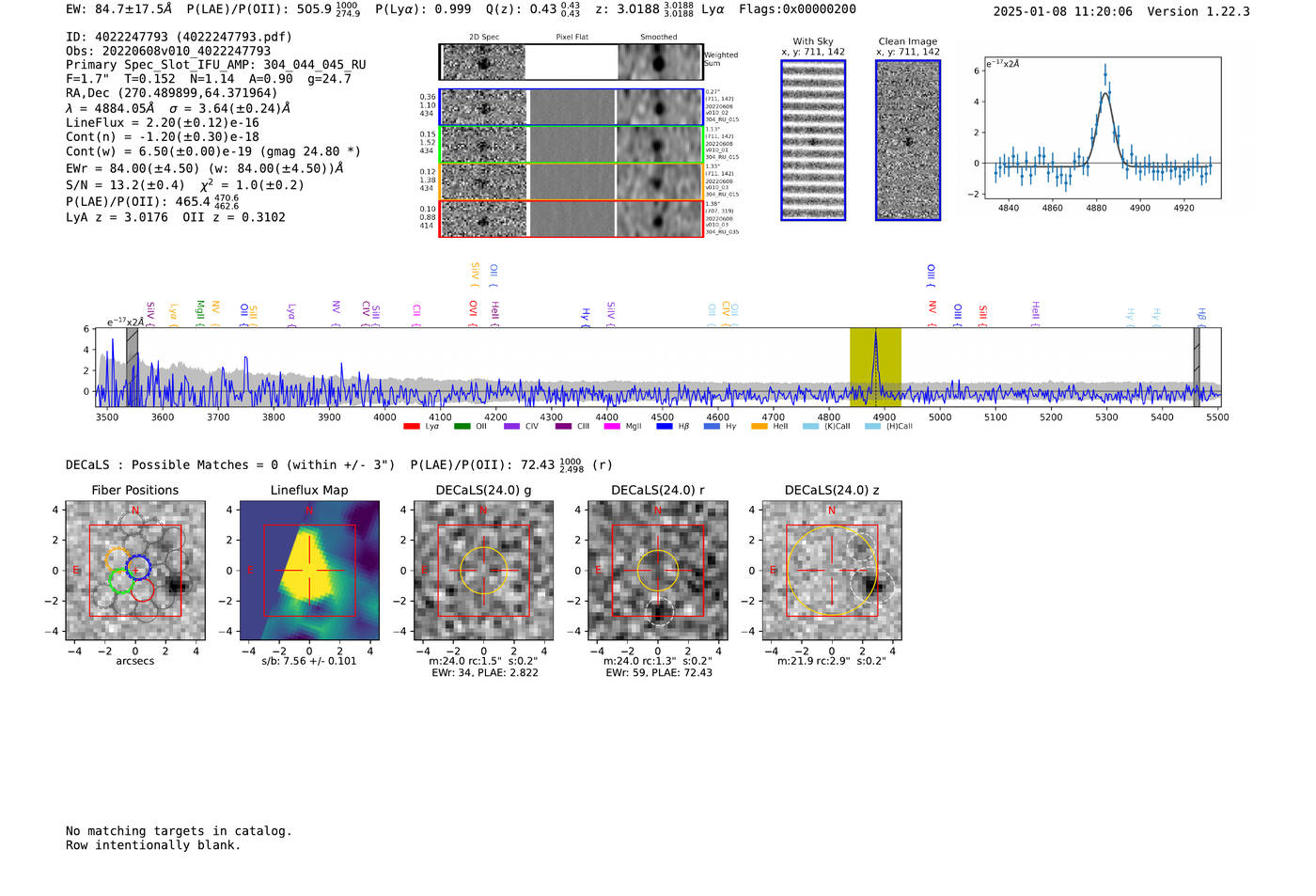Select the magenta MgII legend swatch
1316x896 pixels.
tap(611, 427)
